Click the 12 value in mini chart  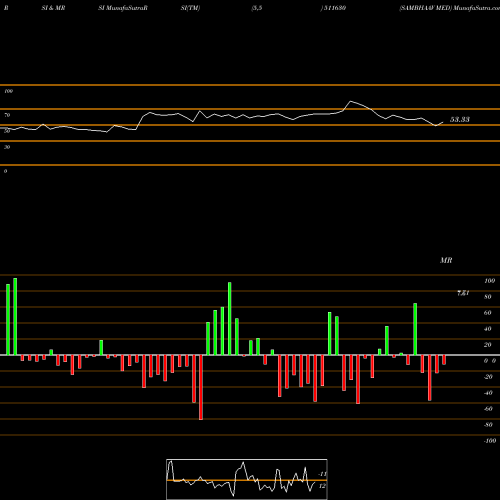[x=322, y=486]
